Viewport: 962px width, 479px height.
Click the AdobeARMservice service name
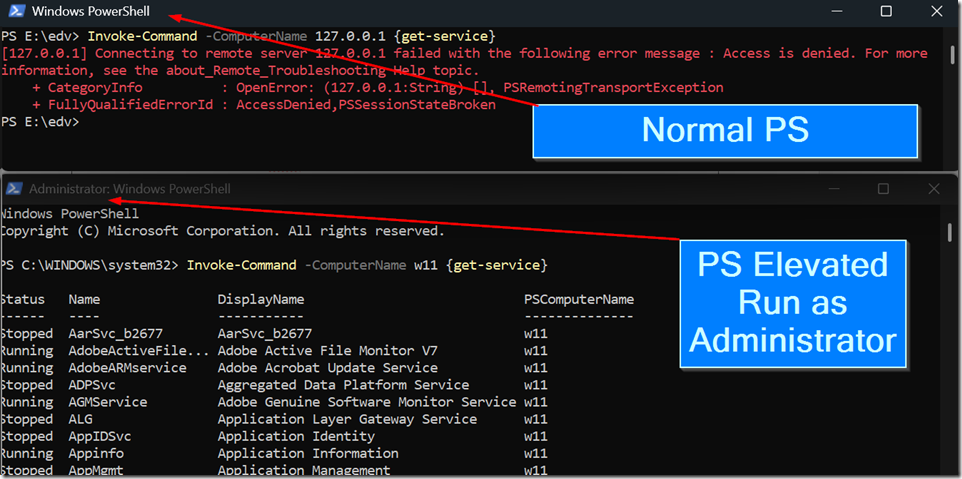coord(127,369)
